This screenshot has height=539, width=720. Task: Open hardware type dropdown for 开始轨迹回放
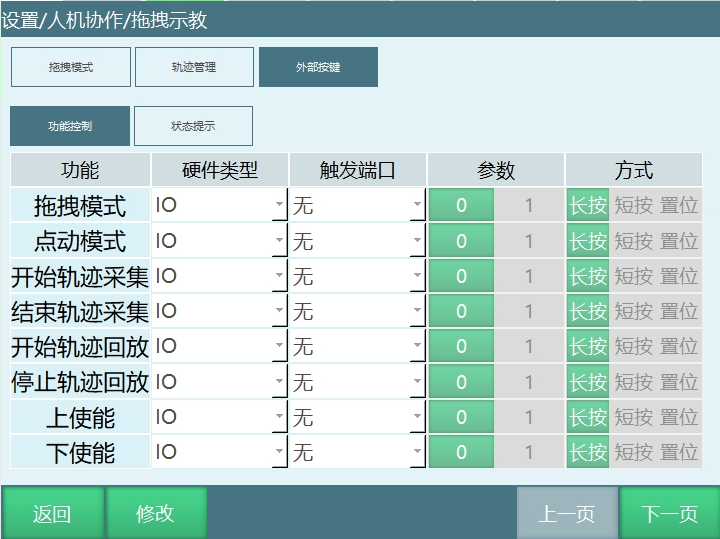tap(219, 346)
